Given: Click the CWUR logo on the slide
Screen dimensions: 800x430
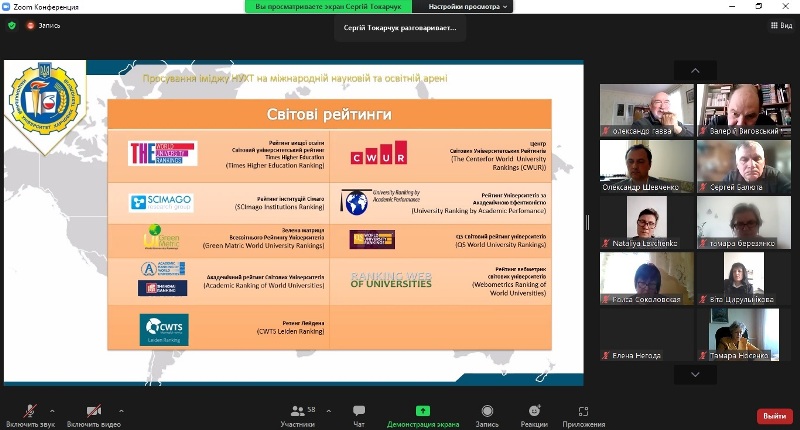Looking at the screenshot, I should tap(379, 153).
